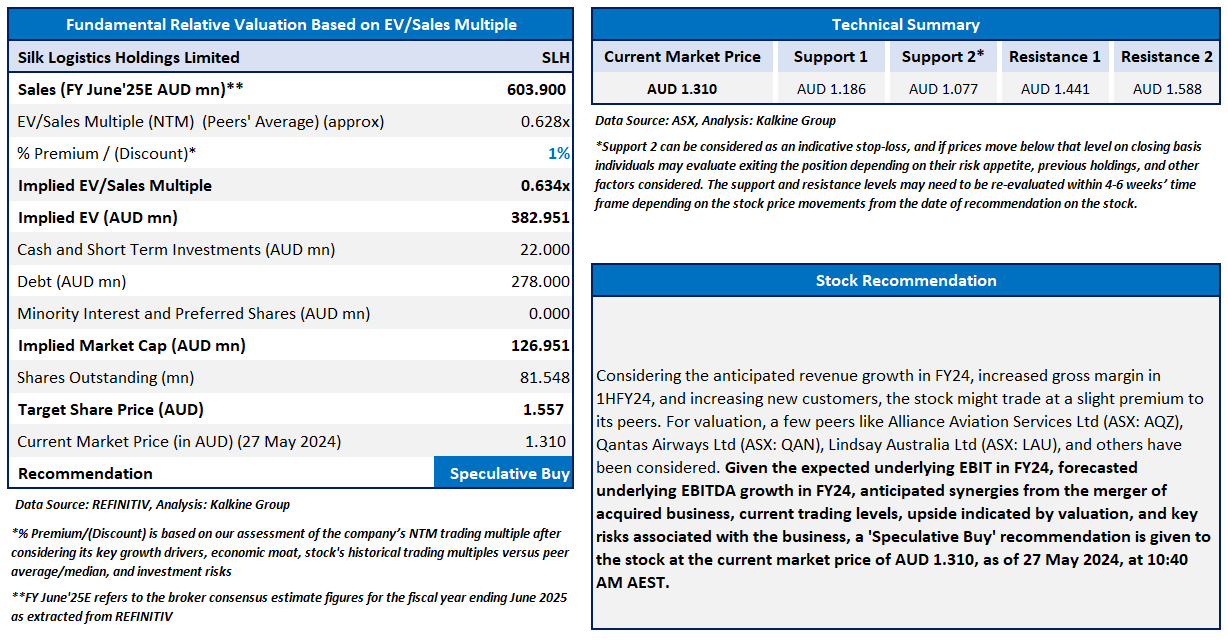Click the blue 'Speculative Buy' cell
Image resolution: width=1228 pixels, height=640 pixels.
click(504, 473)
